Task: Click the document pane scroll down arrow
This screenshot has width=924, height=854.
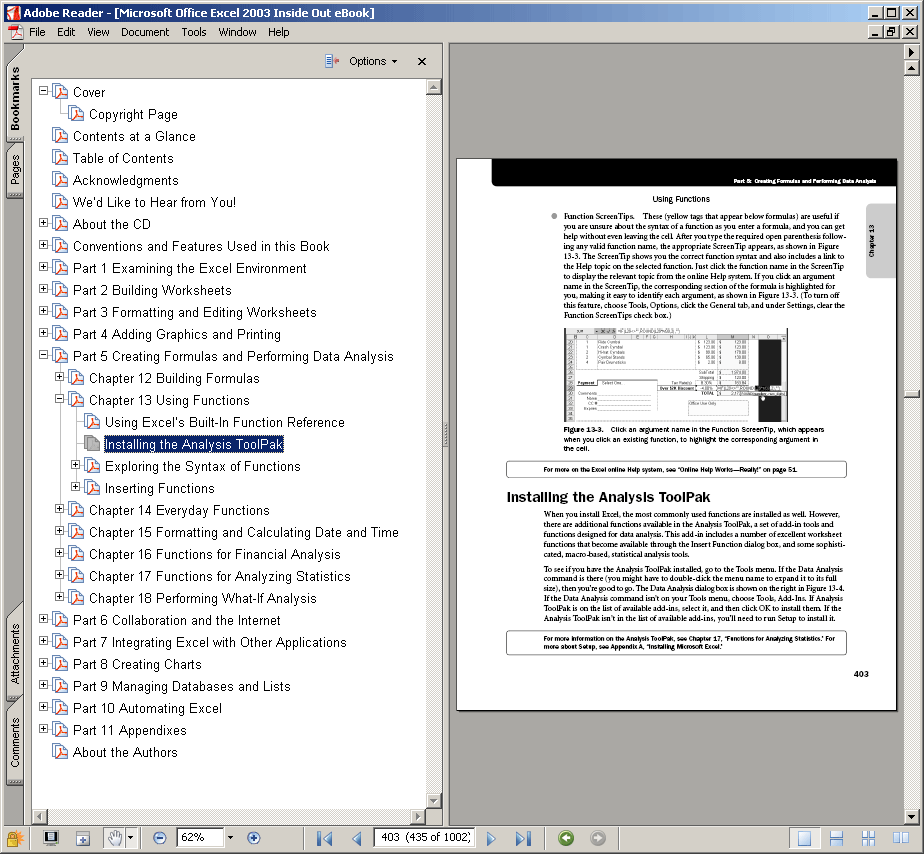Action: (x=912, y=817)
